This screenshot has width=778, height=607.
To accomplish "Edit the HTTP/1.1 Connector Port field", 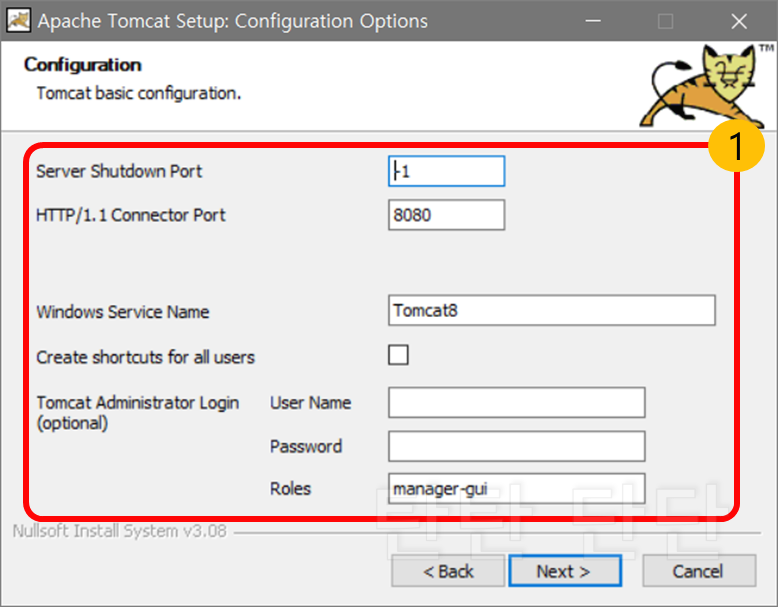I will coord(447,215).
